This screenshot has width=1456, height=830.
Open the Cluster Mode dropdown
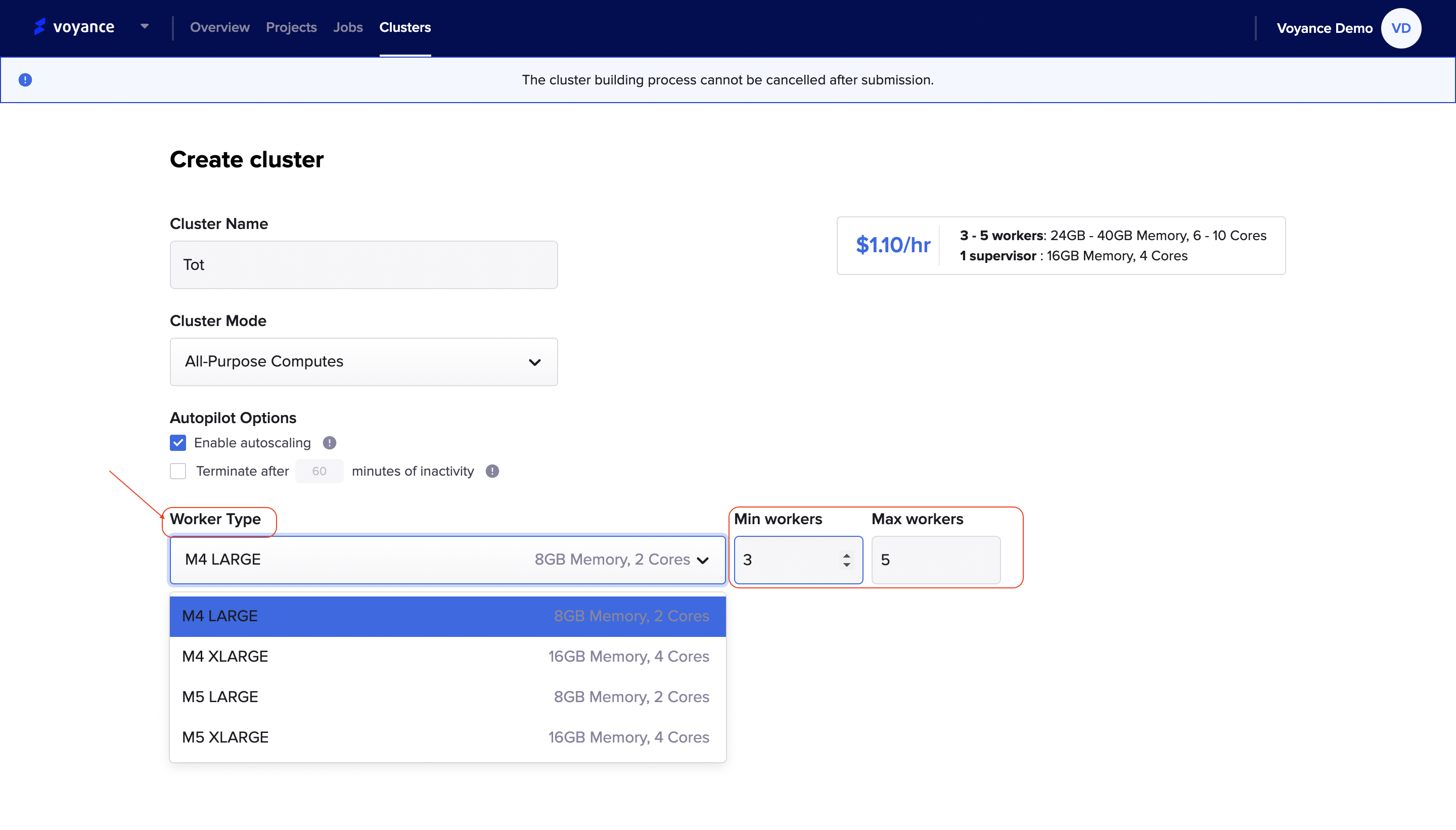[363, 361]
